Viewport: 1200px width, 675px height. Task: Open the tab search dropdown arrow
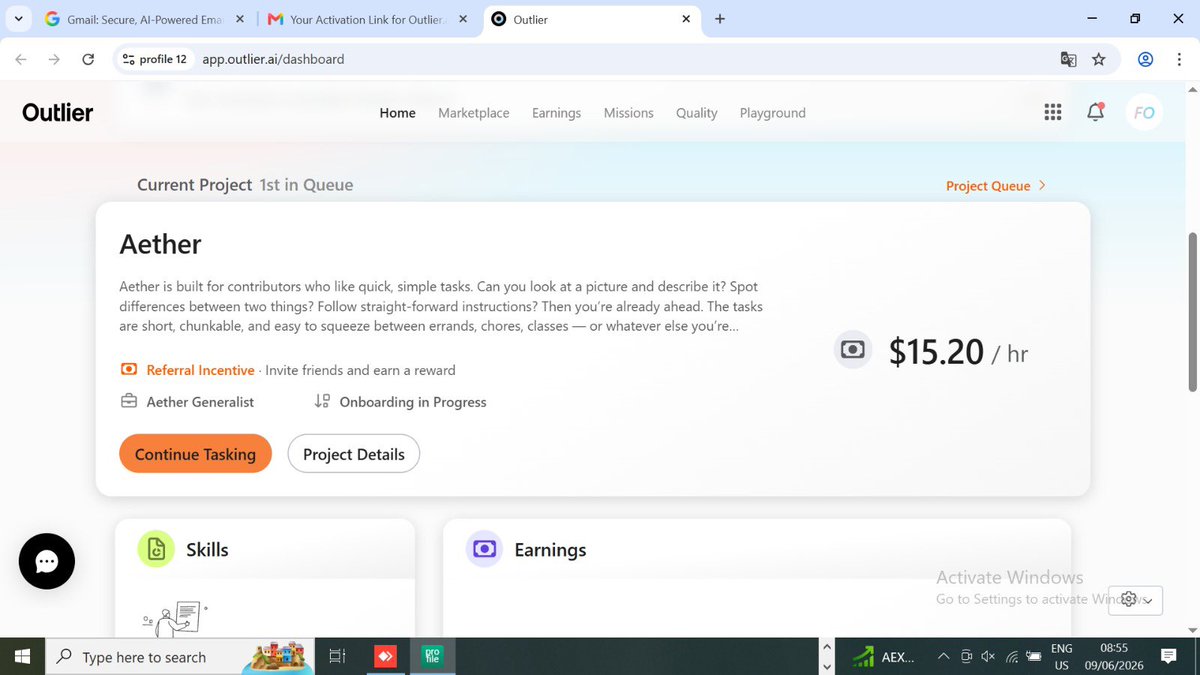pyautogui.click(x=19, y=19)
